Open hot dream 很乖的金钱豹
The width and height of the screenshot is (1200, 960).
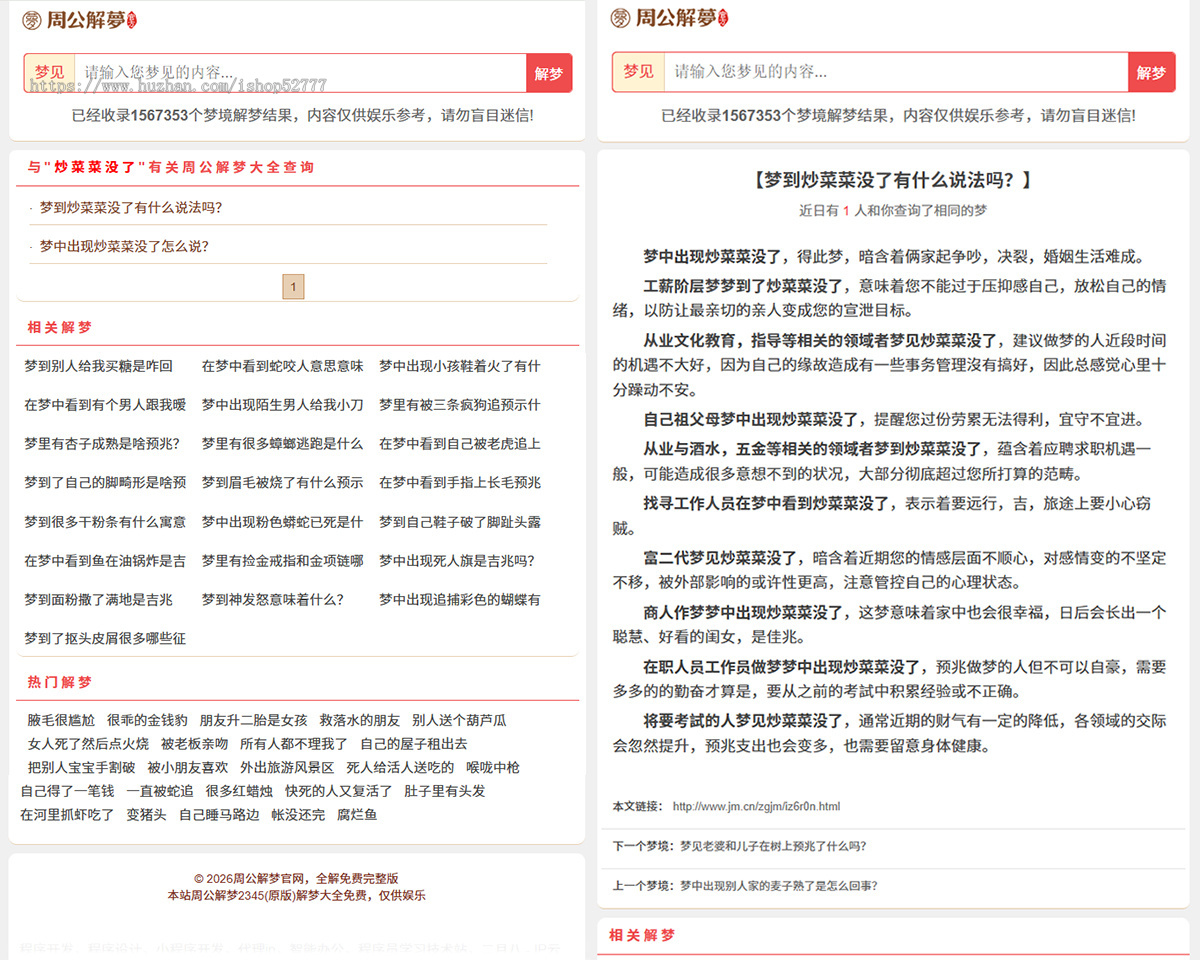[147, 720]
